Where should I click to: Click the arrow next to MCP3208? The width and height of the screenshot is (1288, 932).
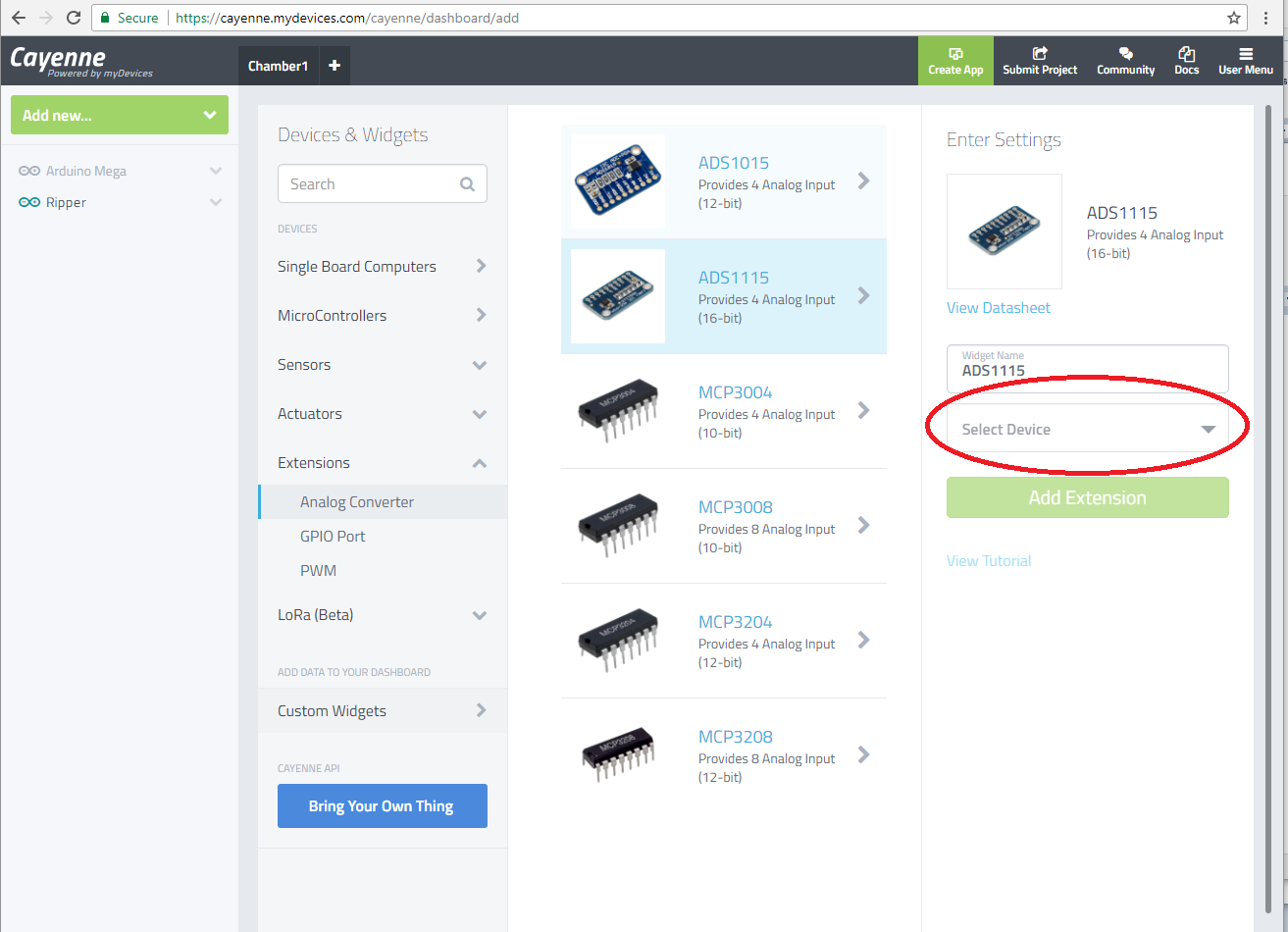point(864,754)
